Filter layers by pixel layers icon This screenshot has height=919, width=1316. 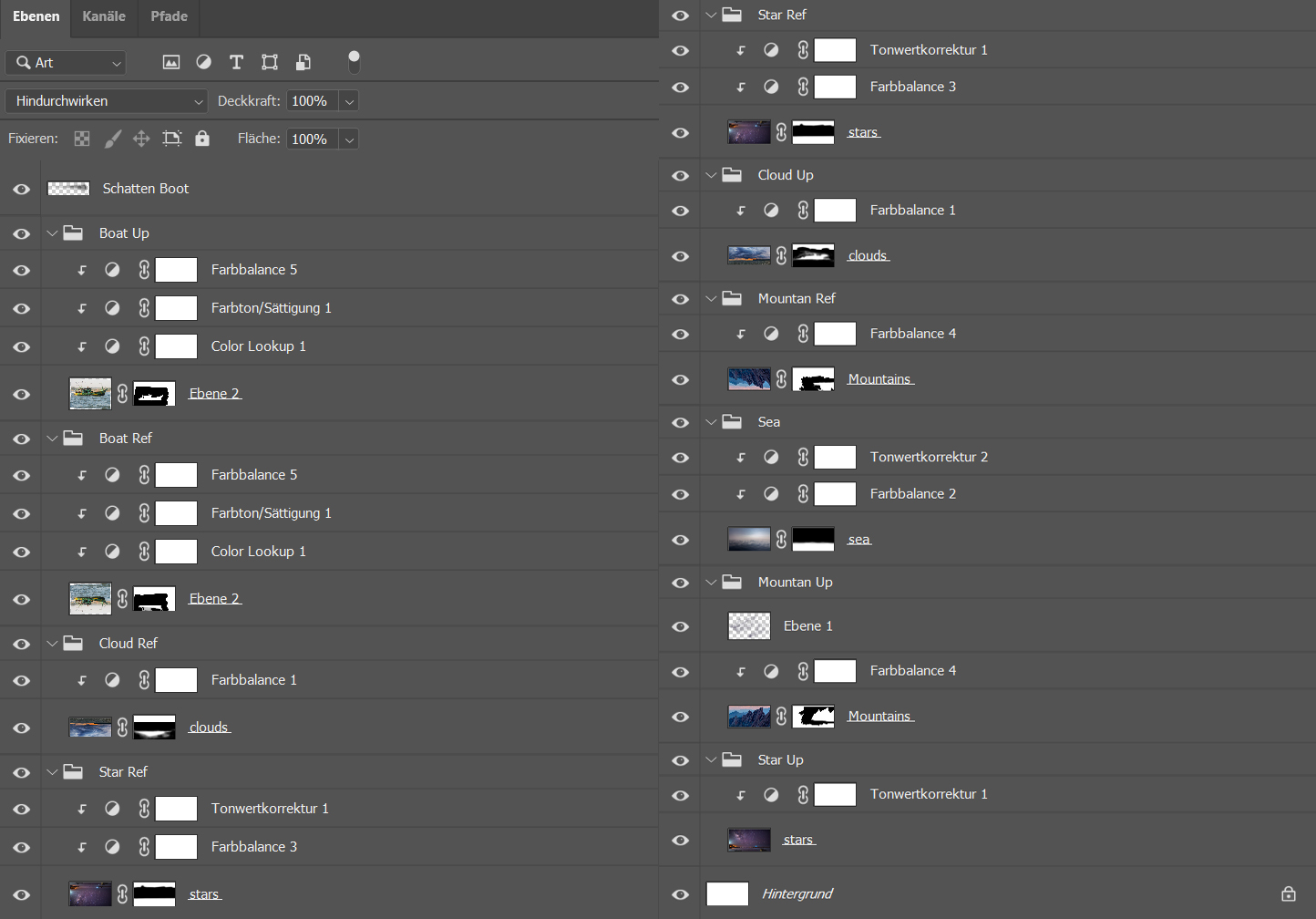click(x=170, y=62)
